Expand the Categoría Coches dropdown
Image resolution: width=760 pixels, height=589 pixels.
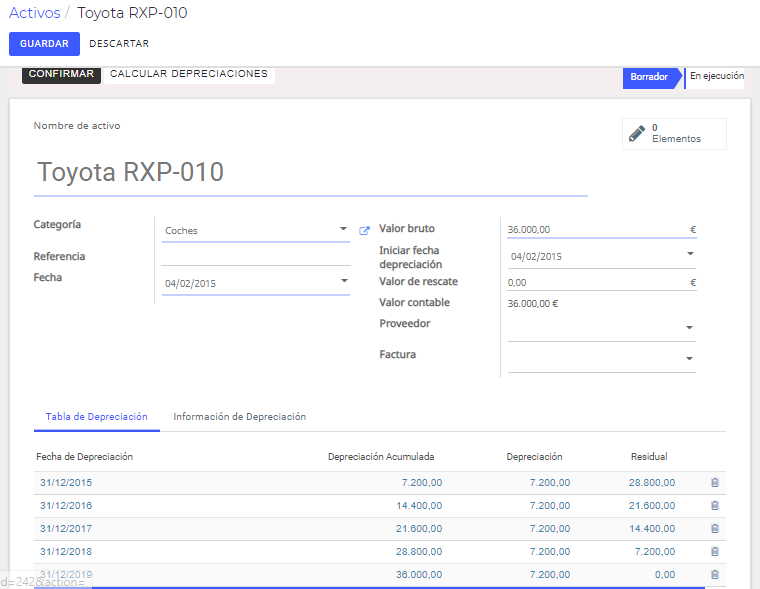[x=343, y=228]
